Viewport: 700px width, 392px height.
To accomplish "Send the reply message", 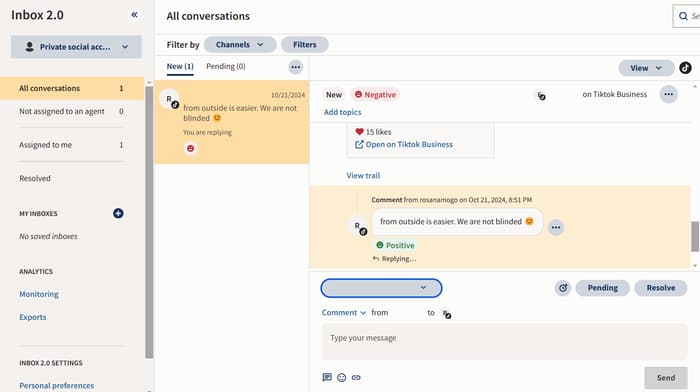I will point(666,378).
